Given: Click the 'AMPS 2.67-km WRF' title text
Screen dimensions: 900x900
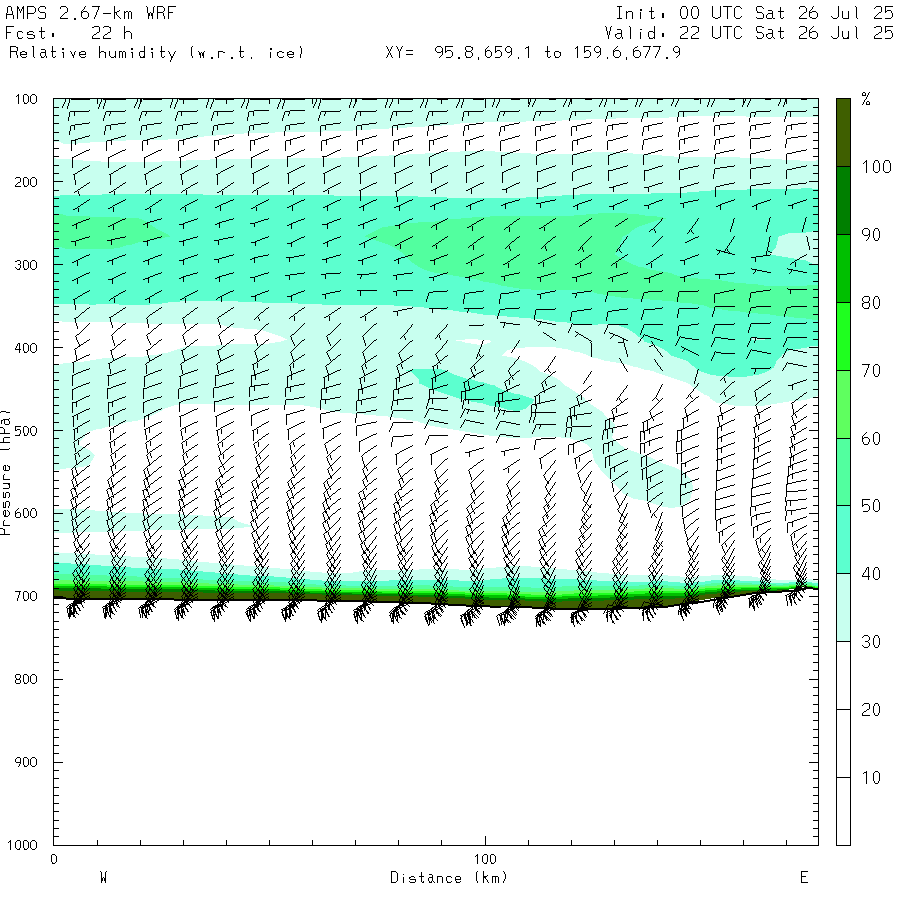Looking at the screenshot, I should [x=90, y=13].
